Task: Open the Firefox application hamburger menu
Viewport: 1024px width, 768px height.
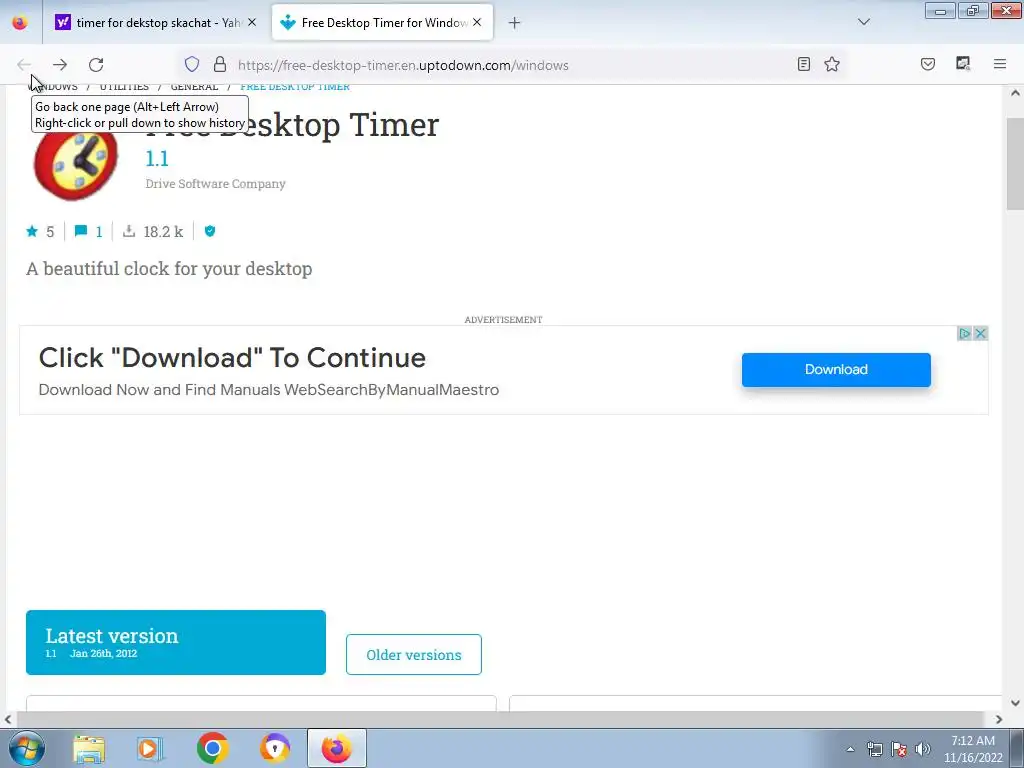Action: pyautogui.click(x=1000, y=64)
